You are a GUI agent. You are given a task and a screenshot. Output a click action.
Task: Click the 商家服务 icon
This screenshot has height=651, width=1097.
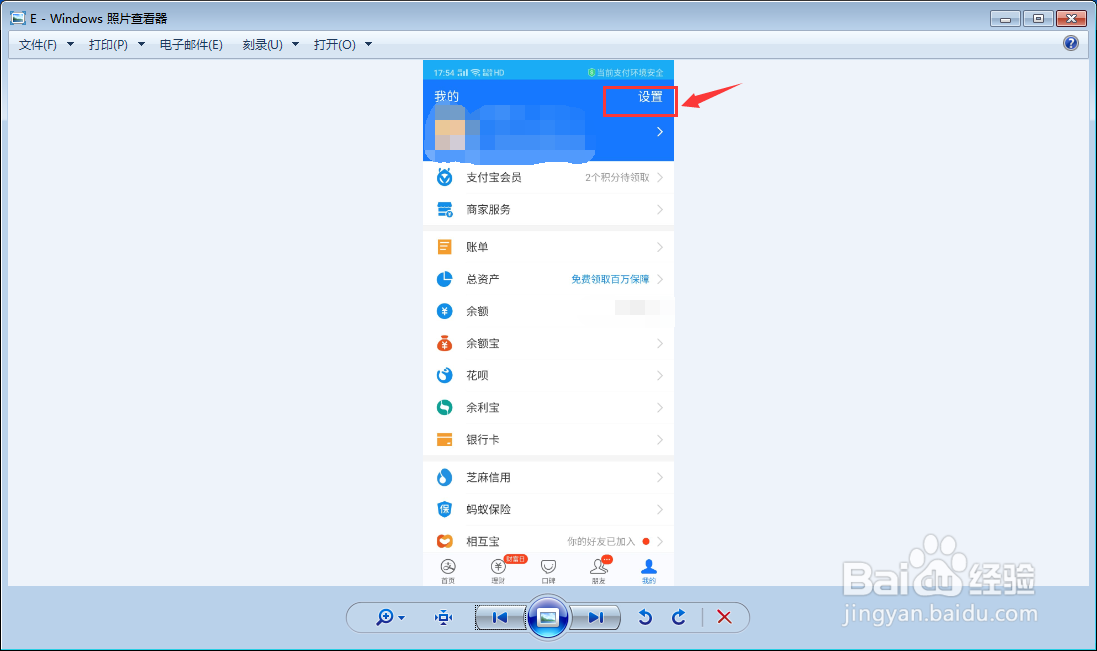coord(444,209)
